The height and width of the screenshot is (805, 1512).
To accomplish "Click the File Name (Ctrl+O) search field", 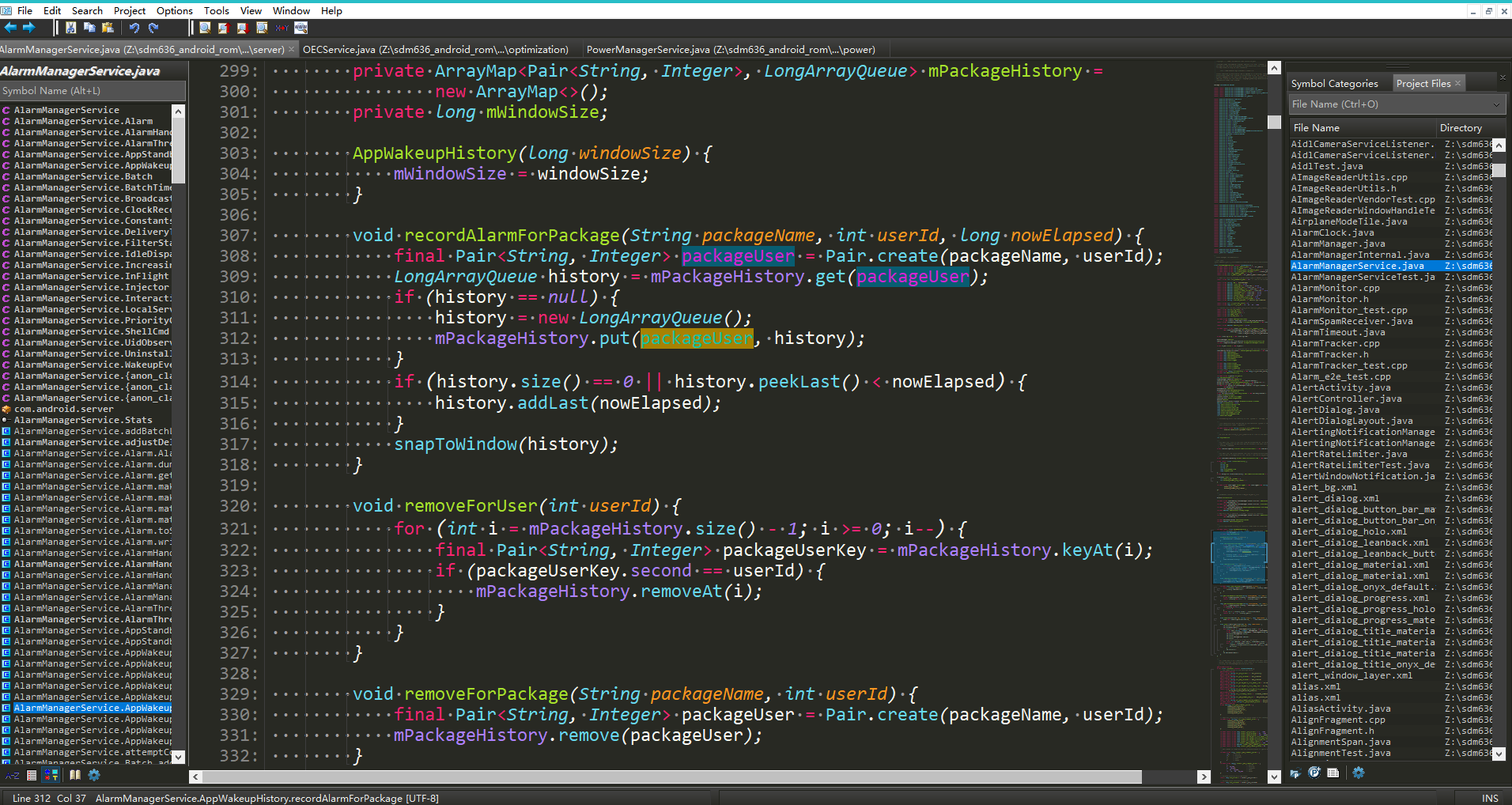I will 1389,104.
